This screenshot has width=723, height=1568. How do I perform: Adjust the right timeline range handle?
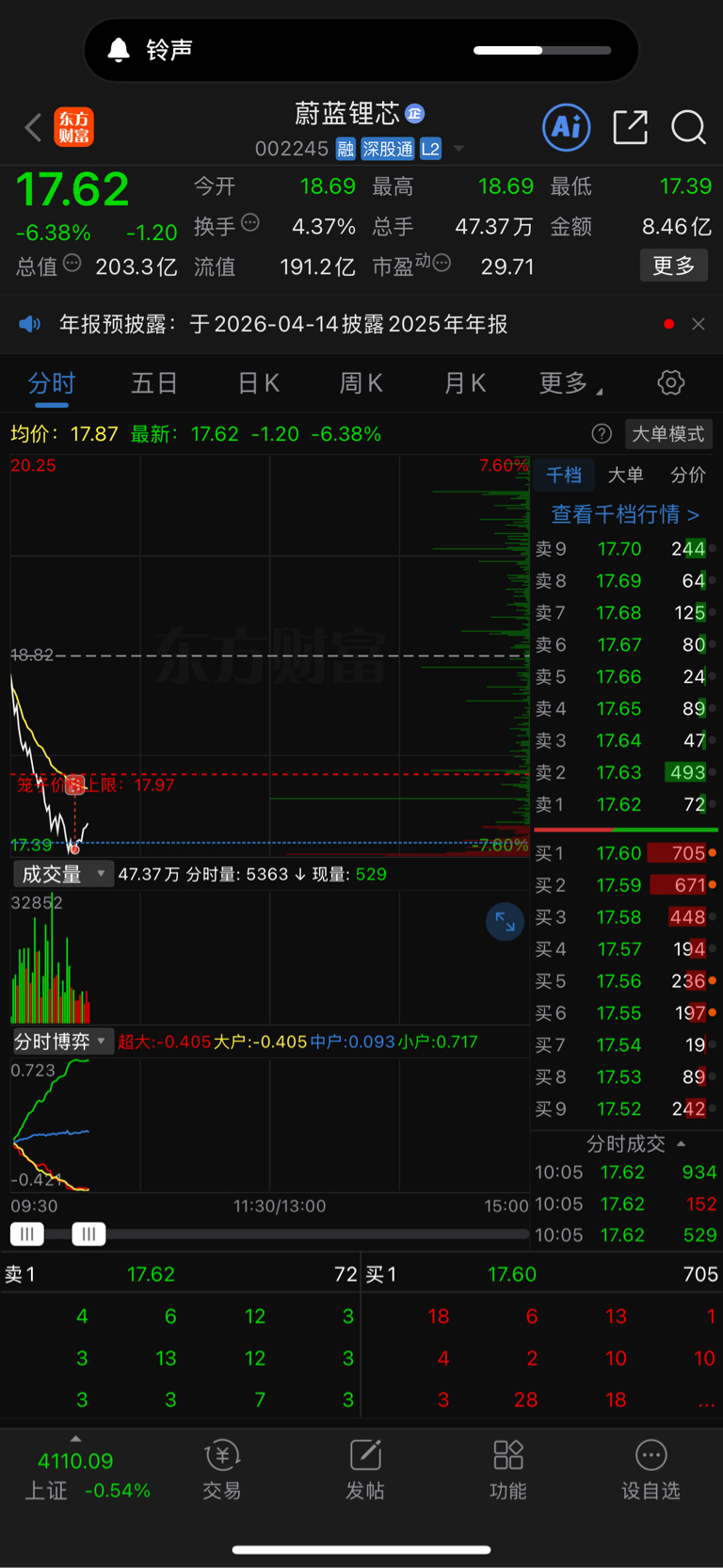point(88,1234)
